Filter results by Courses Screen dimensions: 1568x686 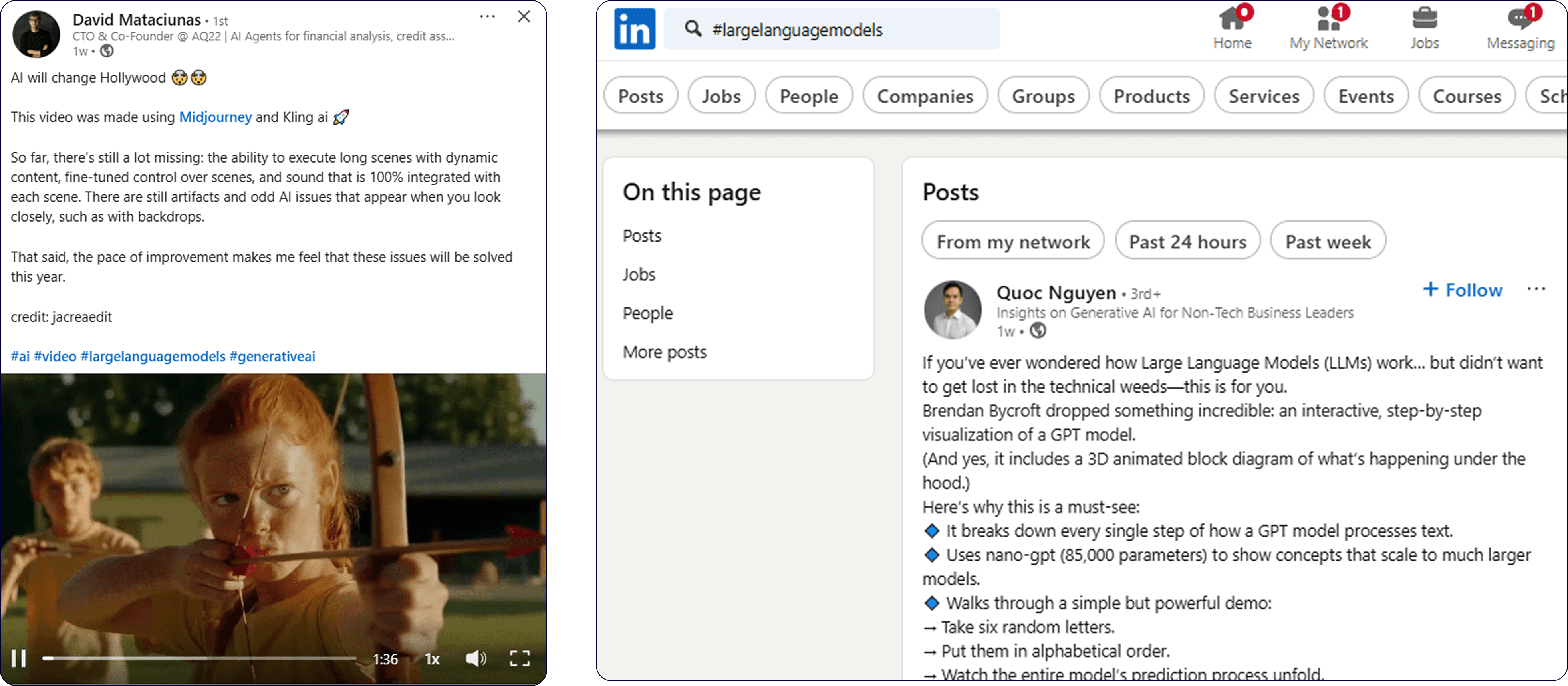point(1467,95)
